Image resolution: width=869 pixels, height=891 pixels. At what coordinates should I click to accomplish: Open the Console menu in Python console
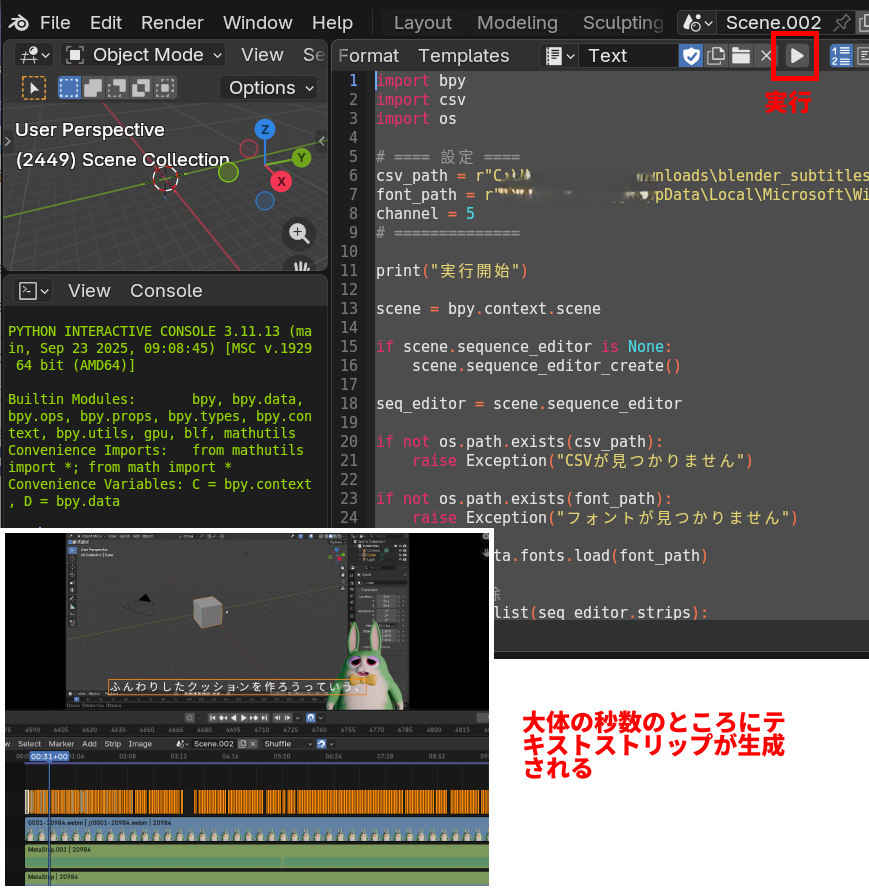tap(166, 291)
